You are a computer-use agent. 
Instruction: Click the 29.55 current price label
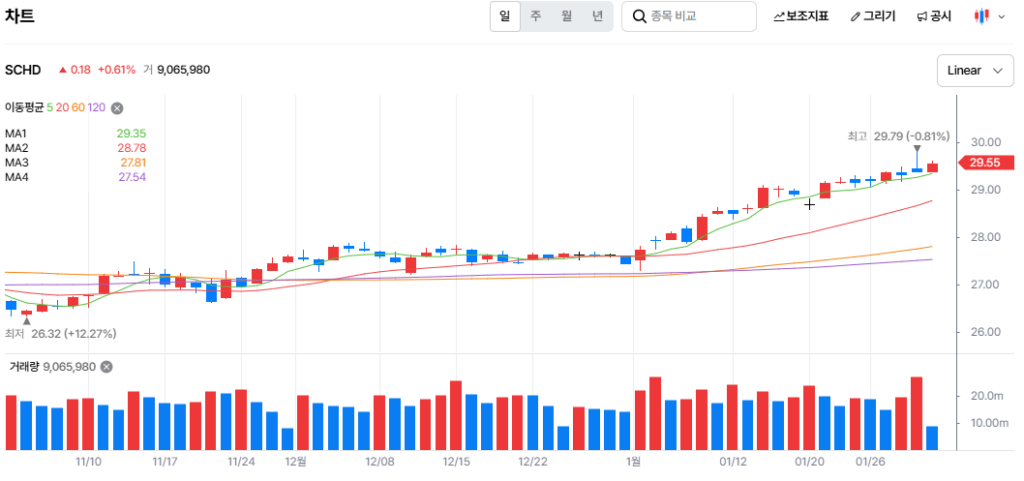[987, 163]
